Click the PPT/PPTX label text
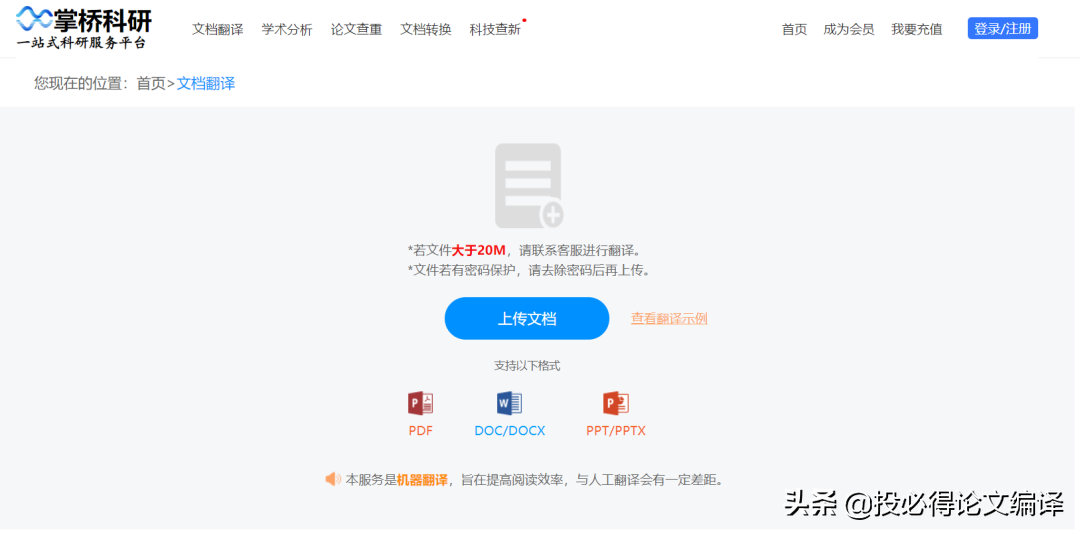Screen dimensions: 1080x534 tap(616, 431)
